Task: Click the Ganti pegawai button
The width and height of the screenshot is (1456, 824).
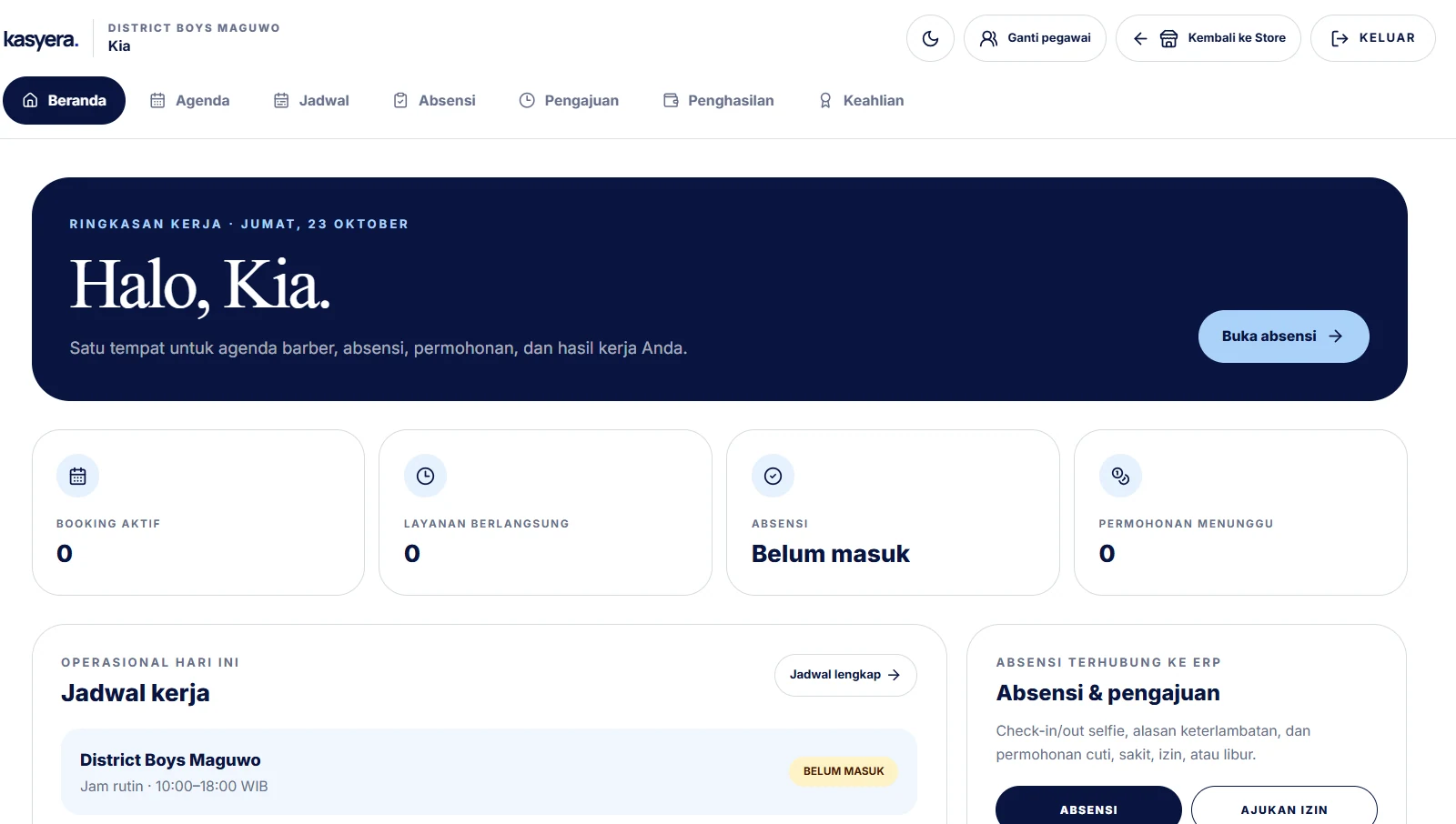Action: pos(1035,38)
